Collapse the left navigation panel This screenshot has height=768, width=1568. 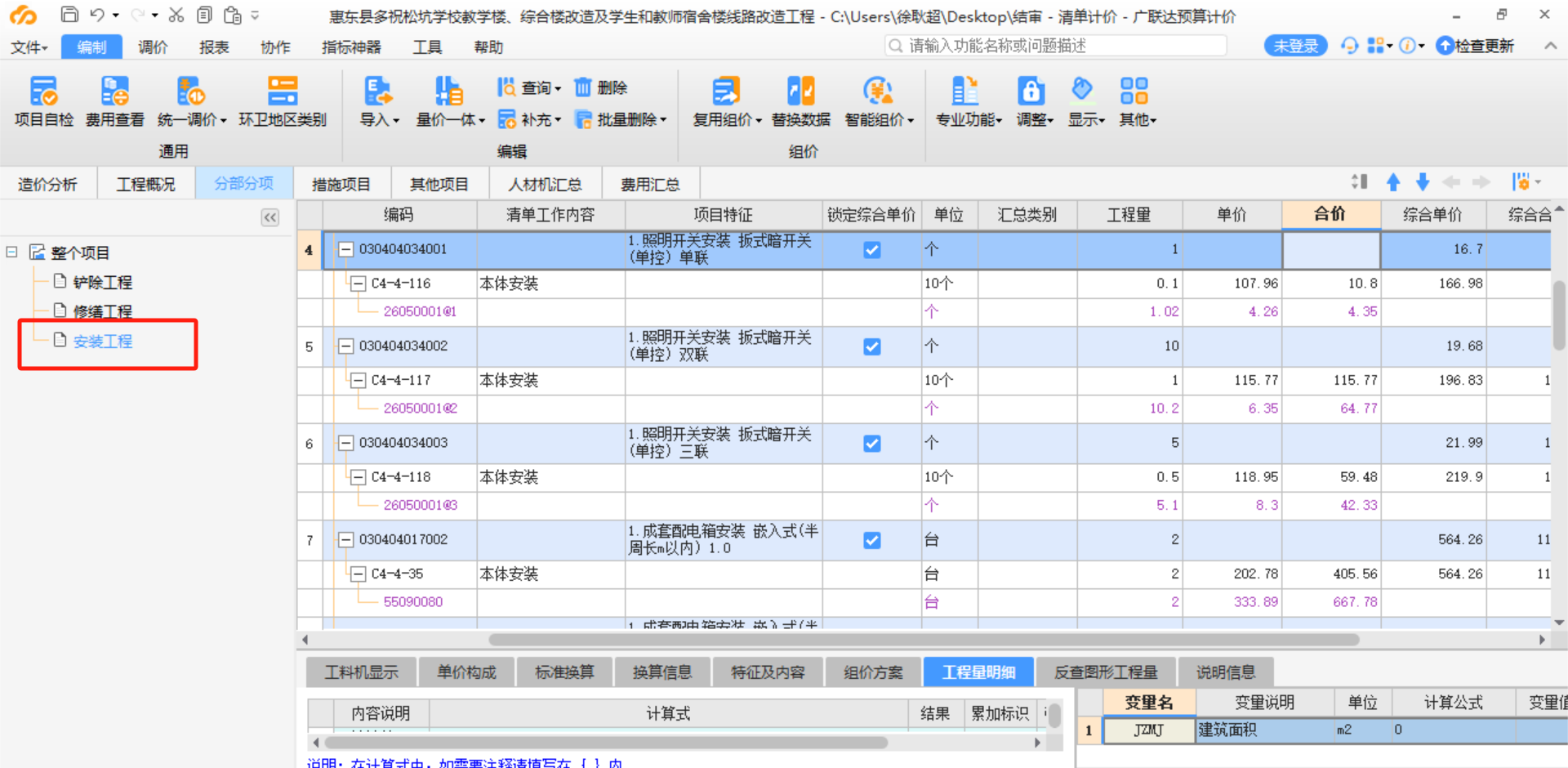pos(270,217)
